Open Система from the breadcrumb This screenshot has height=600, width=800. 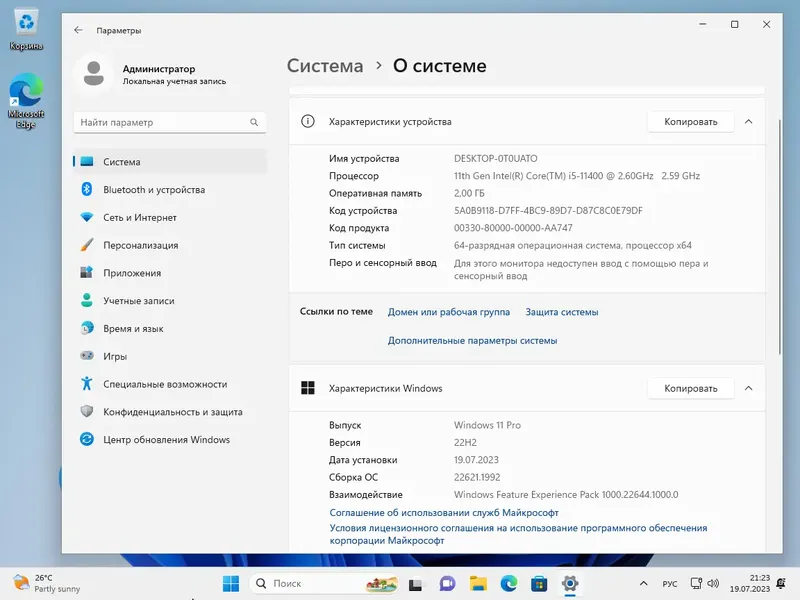point(324,66)
